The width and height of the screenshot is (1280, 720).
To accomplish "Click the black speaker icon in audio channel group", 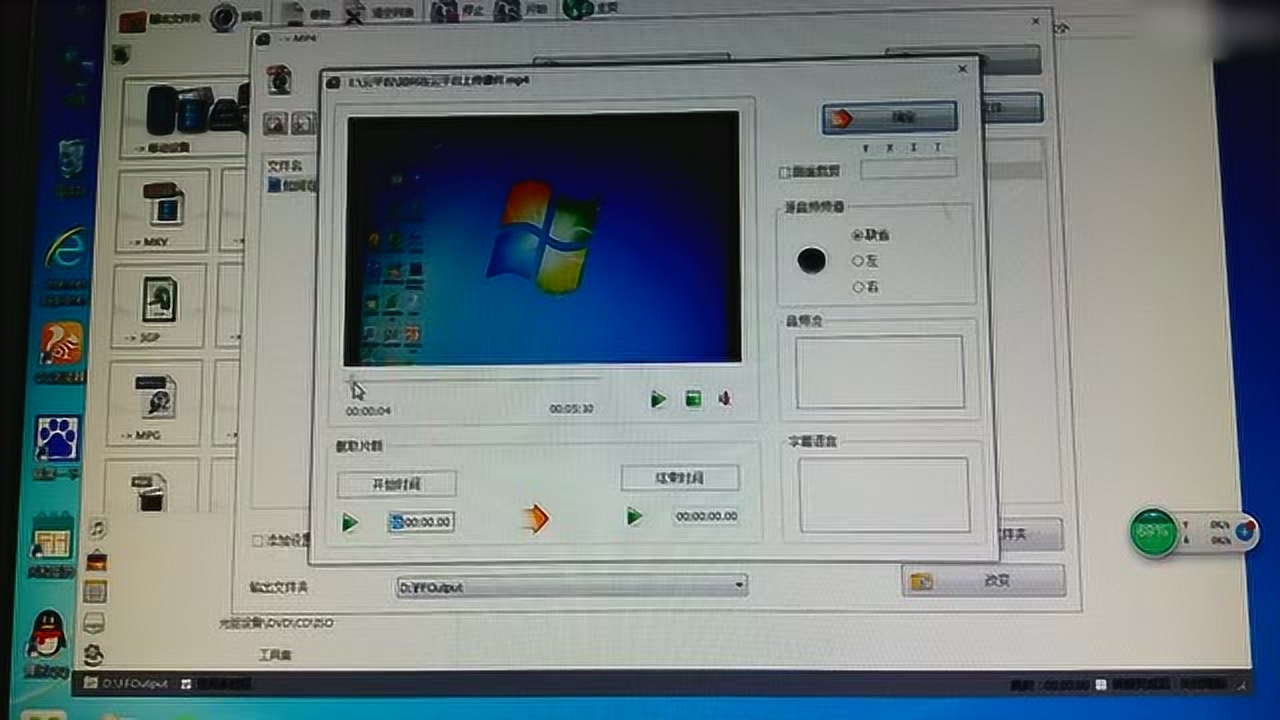I will pyautogui.click(x=812, y=261).
